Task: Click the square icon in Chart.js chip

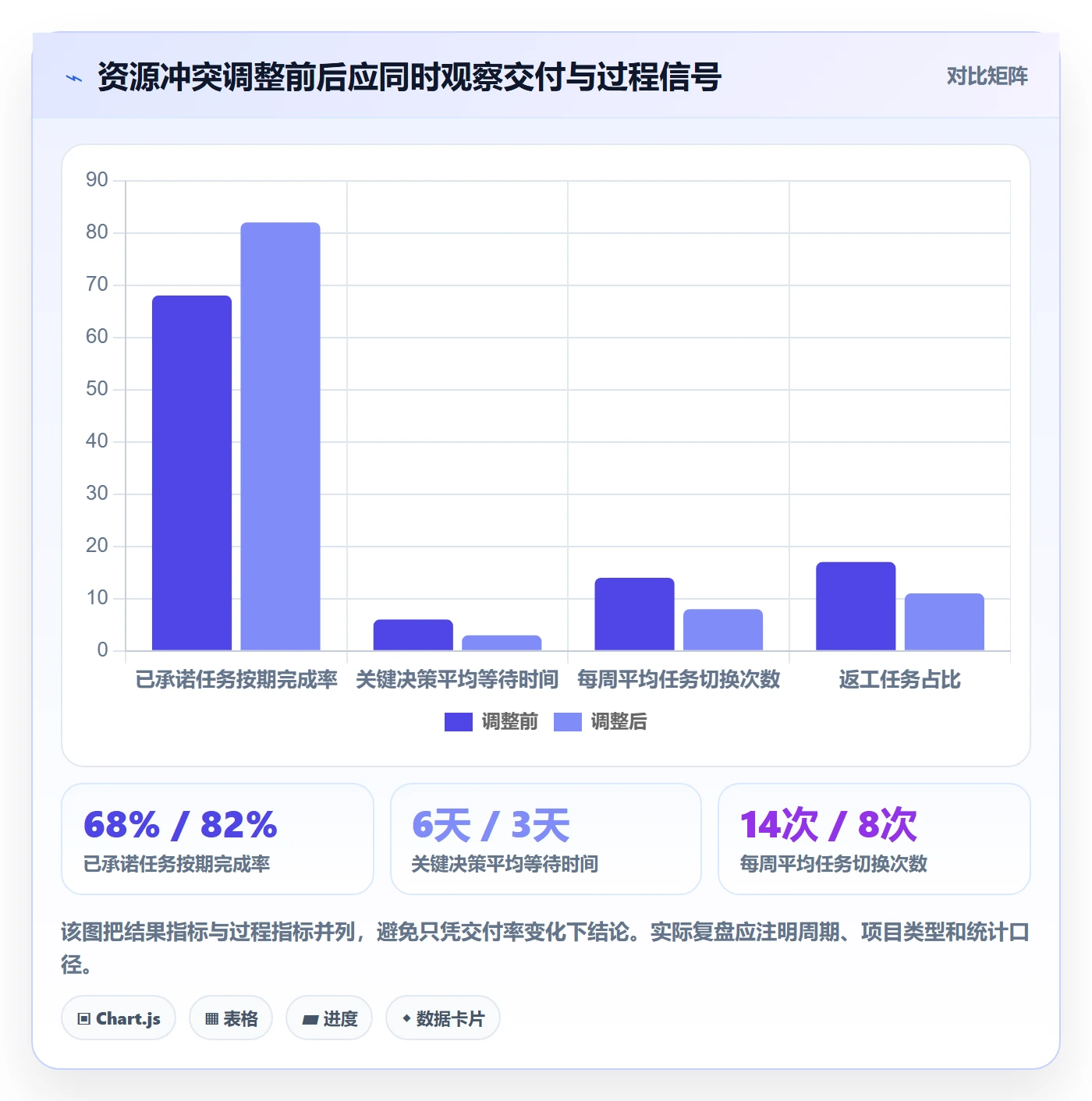Action: [x=84, y=1019]
